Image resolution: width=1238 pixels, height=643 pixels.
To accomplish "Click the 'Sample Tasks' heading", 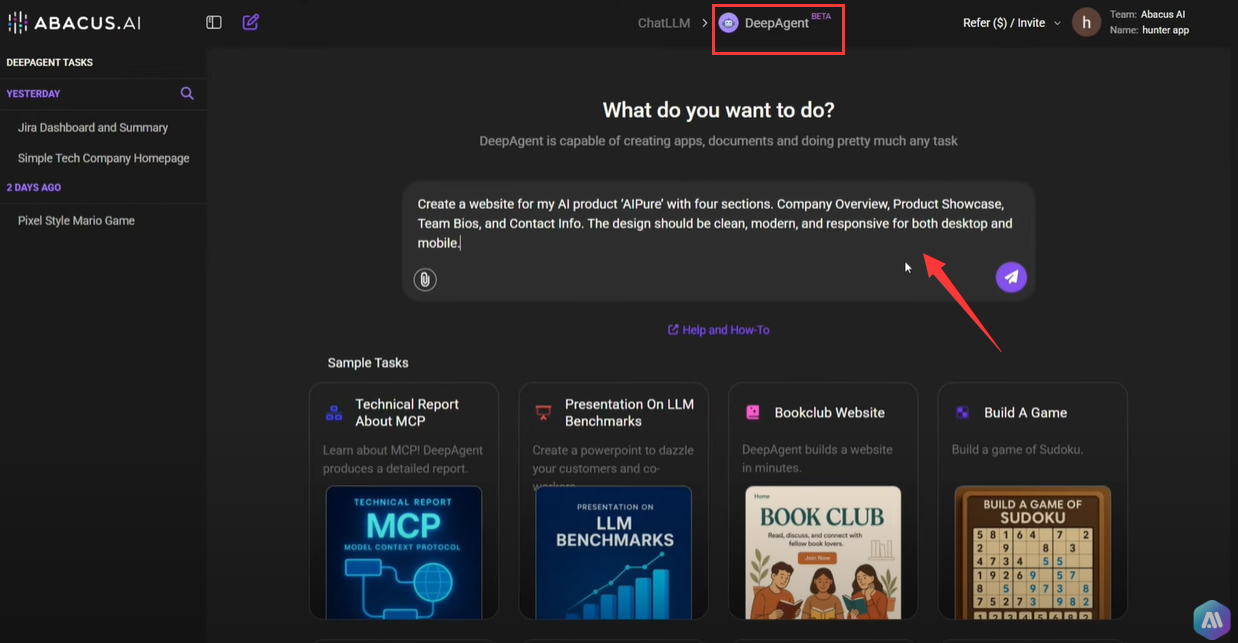I will (x=368, y=362).
